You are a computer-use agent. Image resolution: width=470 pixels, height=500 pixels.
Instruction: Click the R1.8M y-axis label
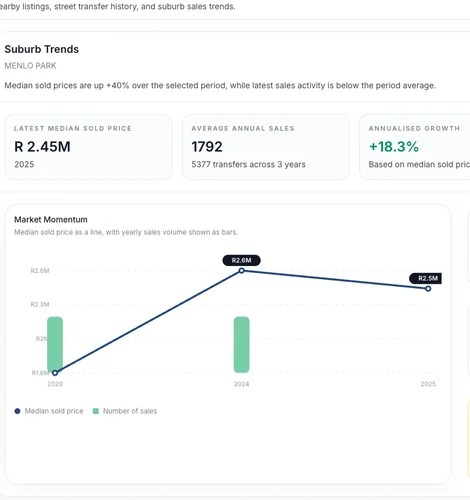40,373
